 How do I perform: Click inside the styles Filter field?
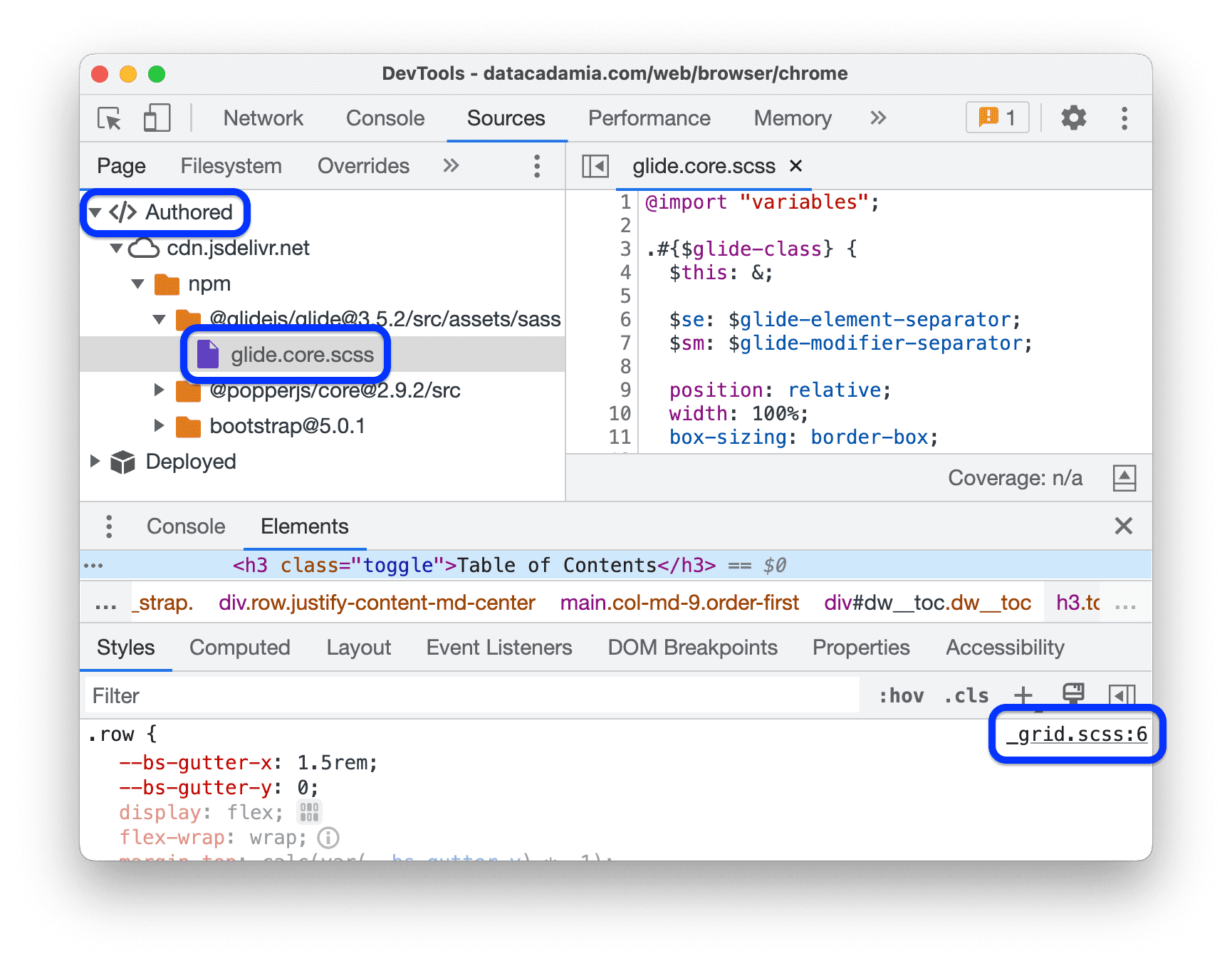click(285, 695)
